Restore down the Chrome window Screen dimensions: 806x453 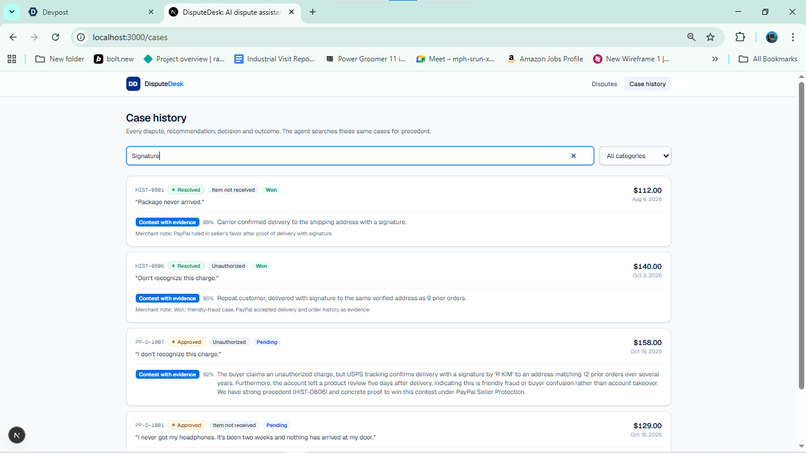click(765, 12)
